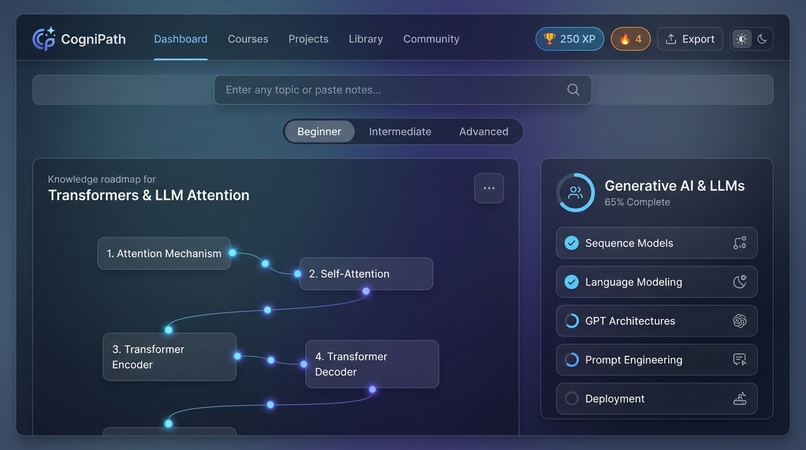Click the search magnifier icon

[x=573, y=90]
